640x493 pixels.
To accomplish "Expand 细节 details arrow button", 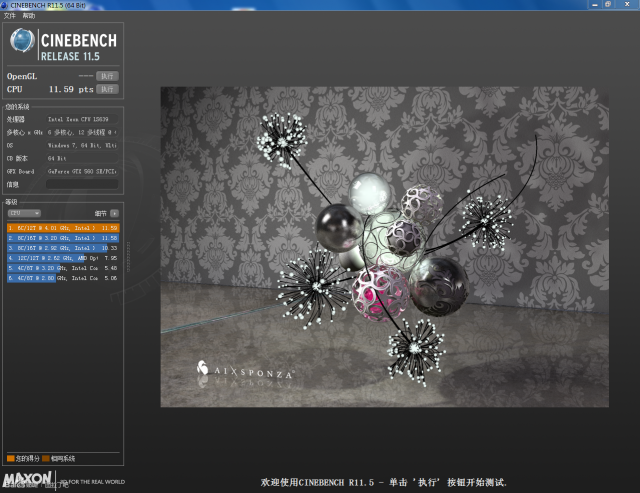I will click(x=114, y=213).
